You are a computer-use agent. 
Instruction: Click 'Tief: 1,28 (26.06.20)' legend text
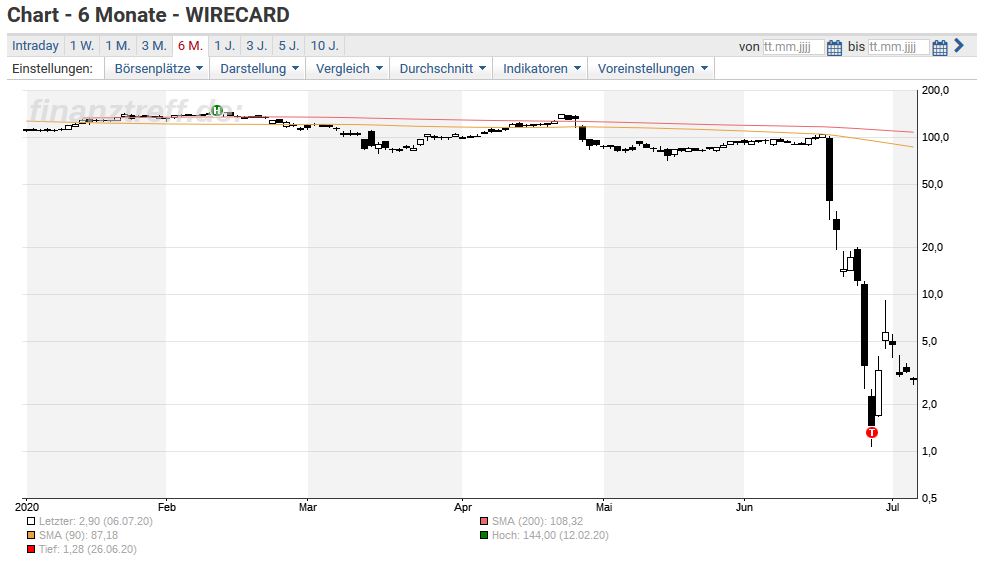(x=87, y=549)
